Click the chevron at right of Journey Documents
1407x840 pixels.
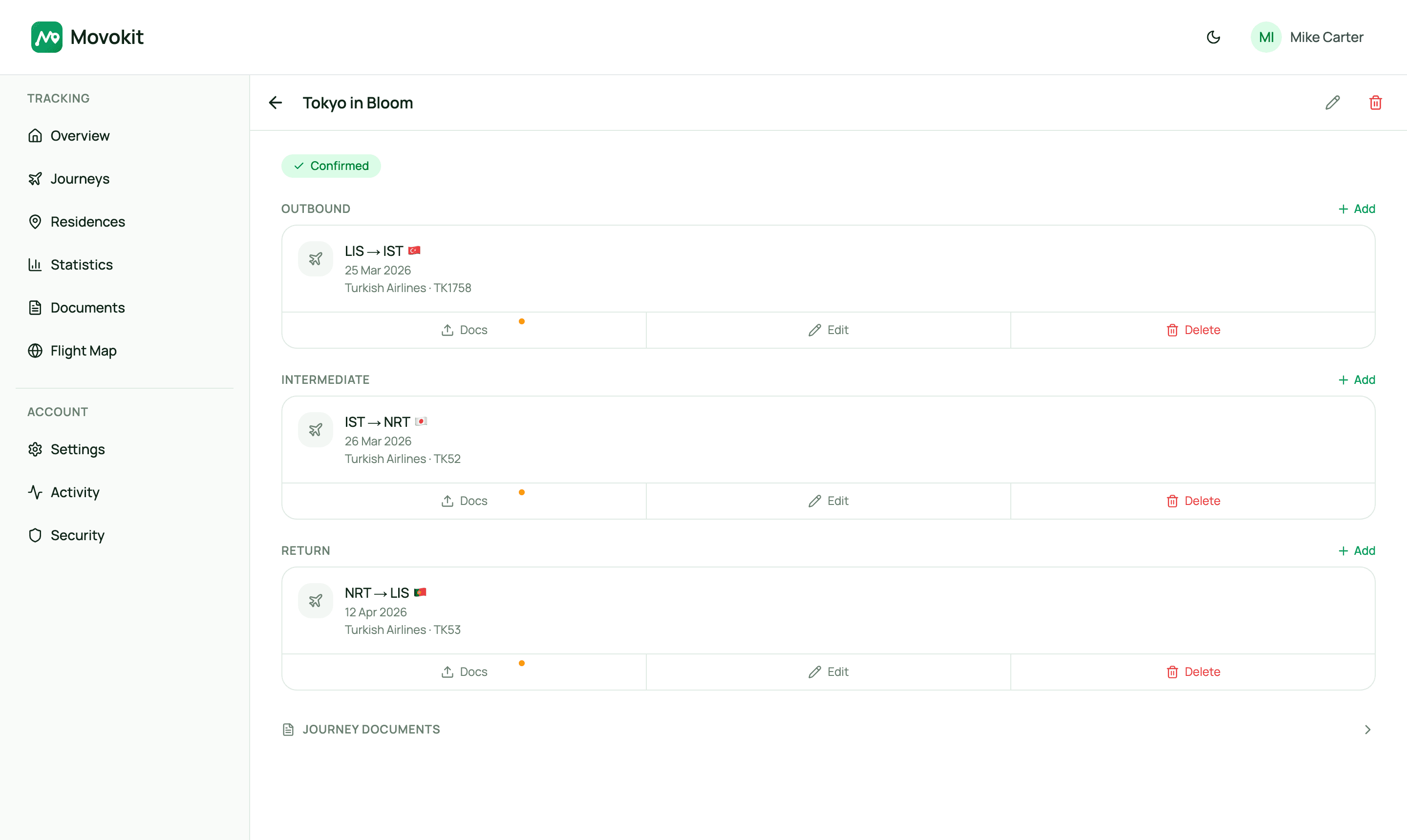1367,729
